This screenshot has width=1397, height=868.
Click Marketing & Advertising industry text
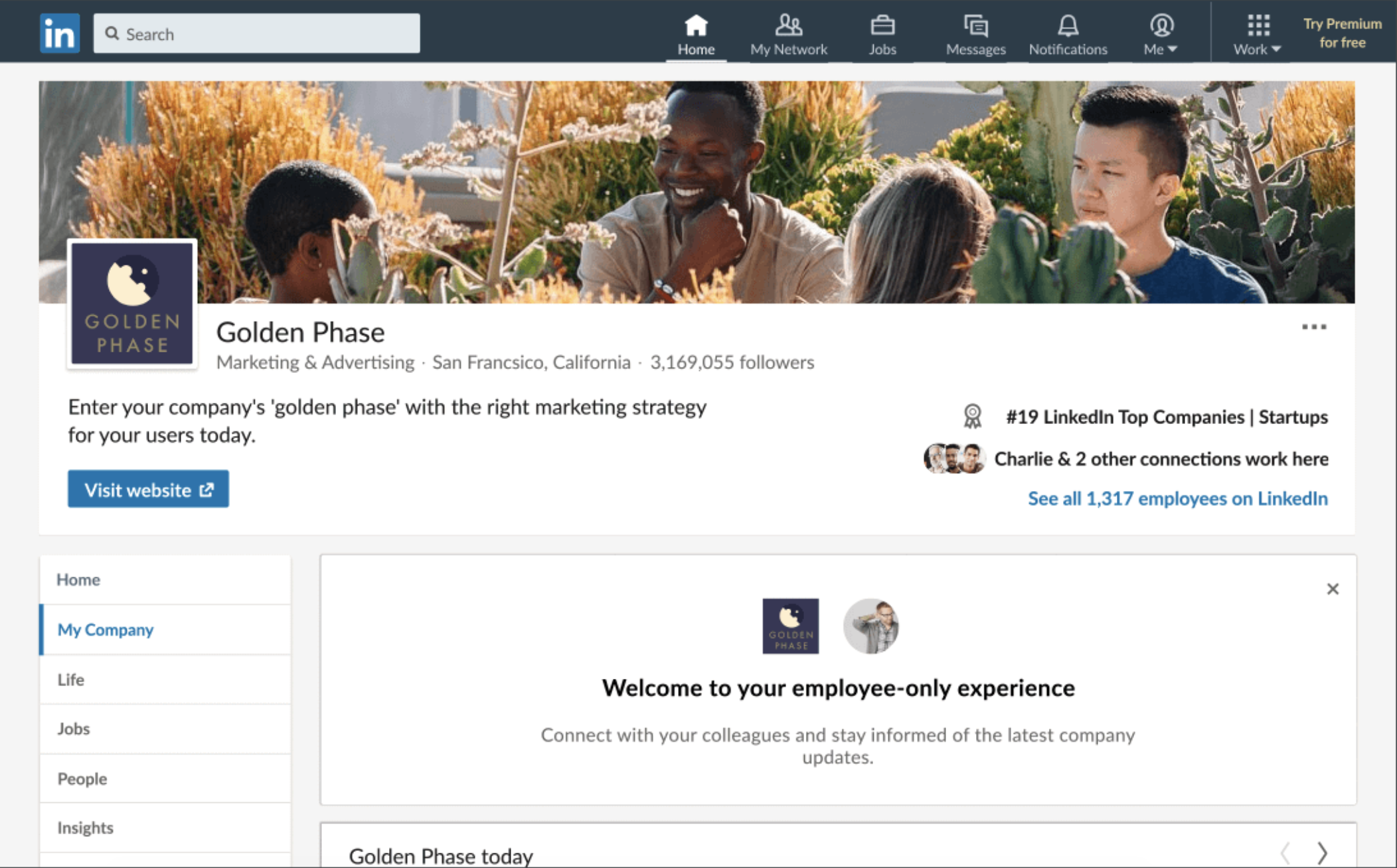point(315,362)
